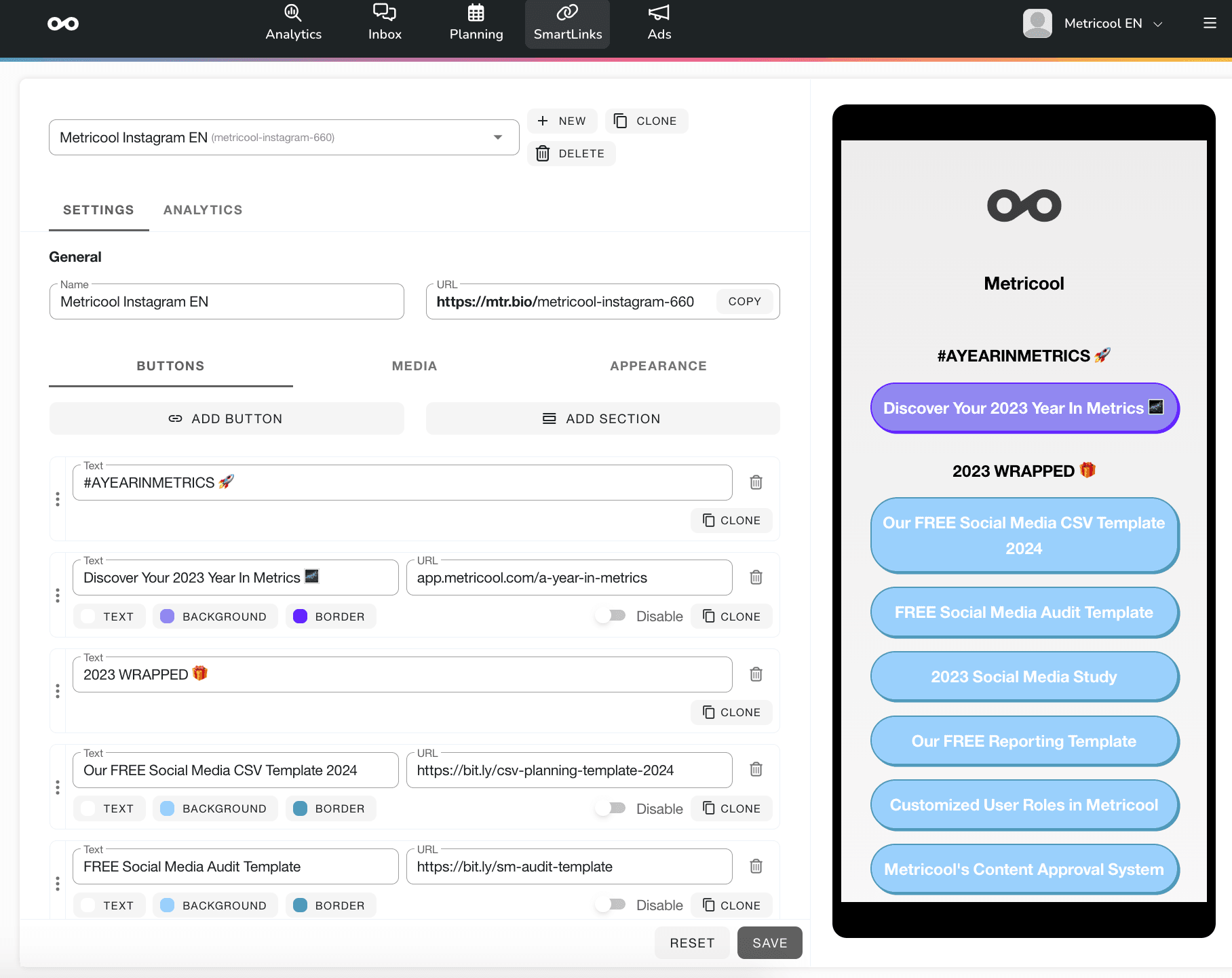Click the Metricool infinity logo
This screenshot has width=1232, height=978.
pos(63,23)
